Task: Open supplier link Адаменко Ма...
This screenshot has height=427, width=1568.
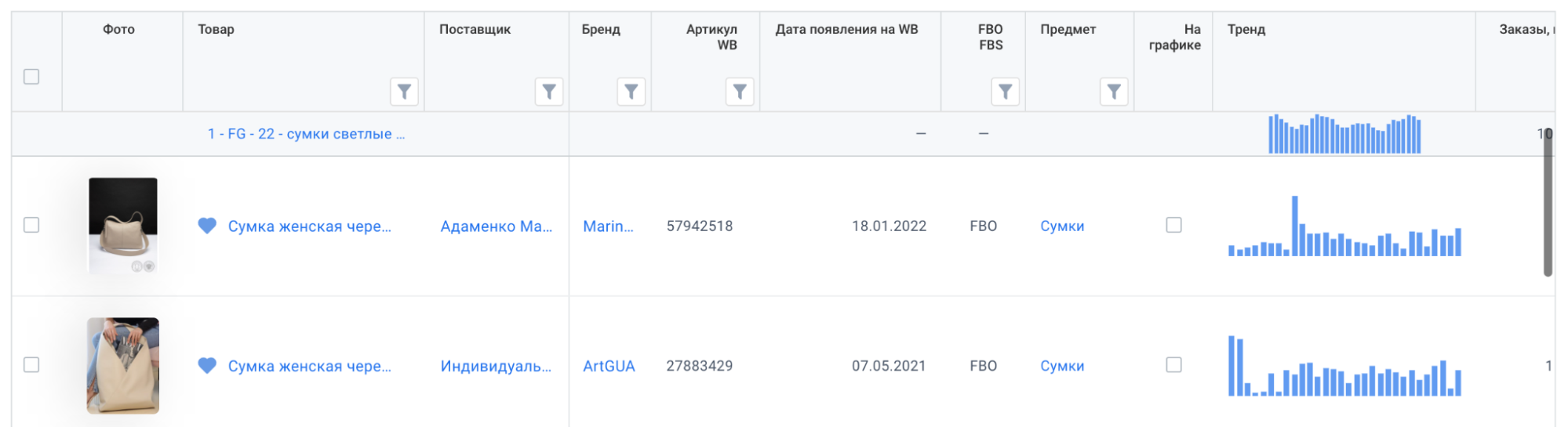Action: (x=496, y=226)
